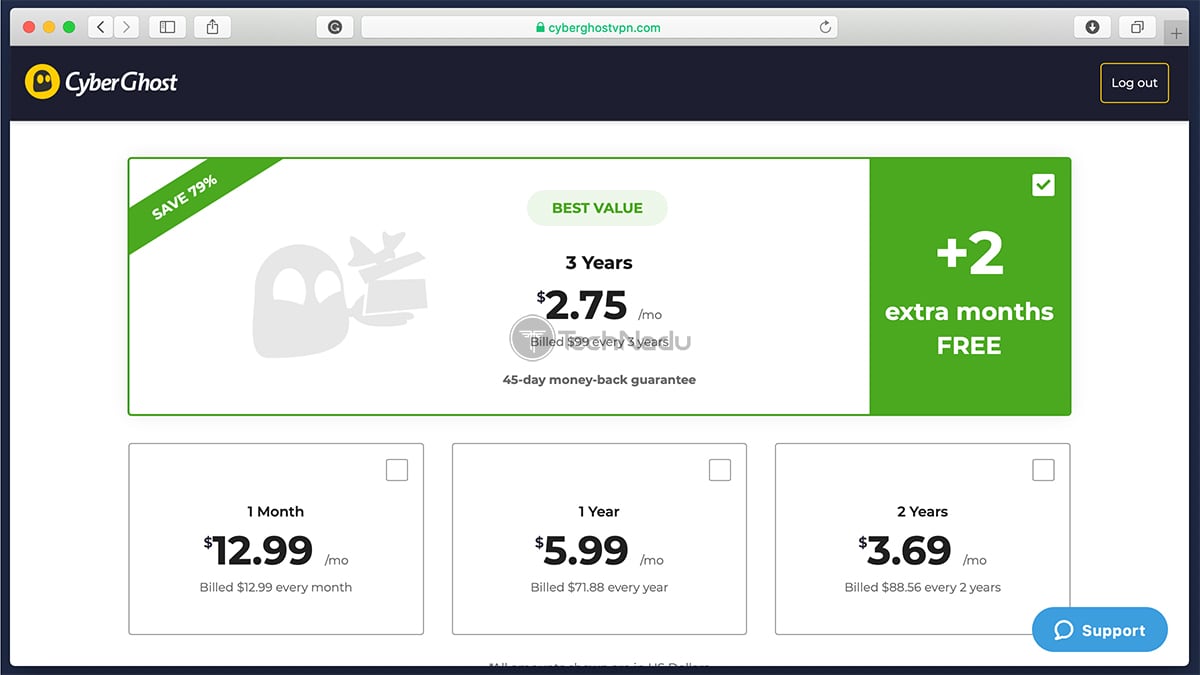Image resolution: width=1200 pixels, height=675 pixels.
Task: Go forward with Safari's forward arrow
Action: tap(127, 27)
